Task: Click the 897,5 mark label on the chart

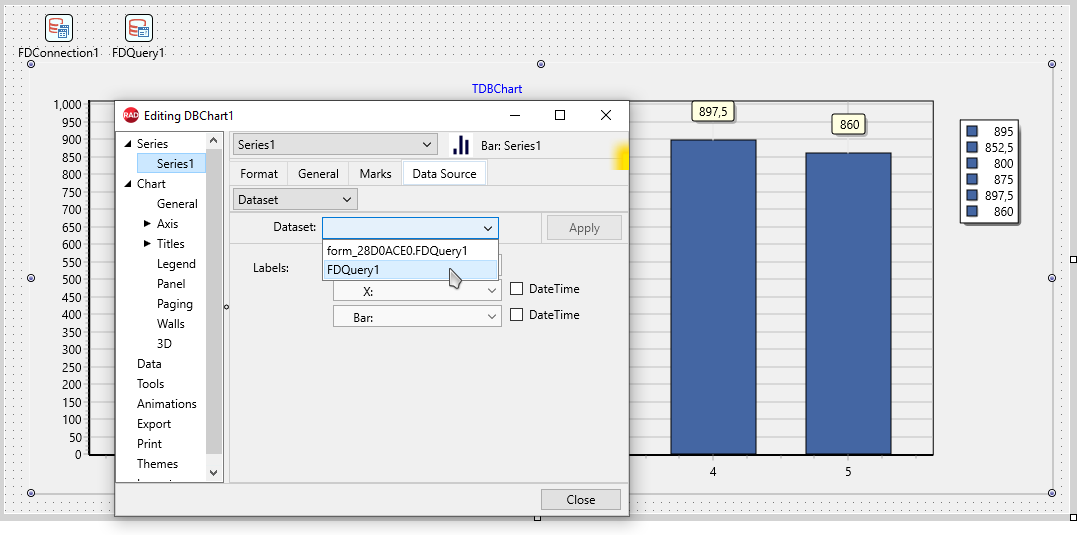Action: 713,112
